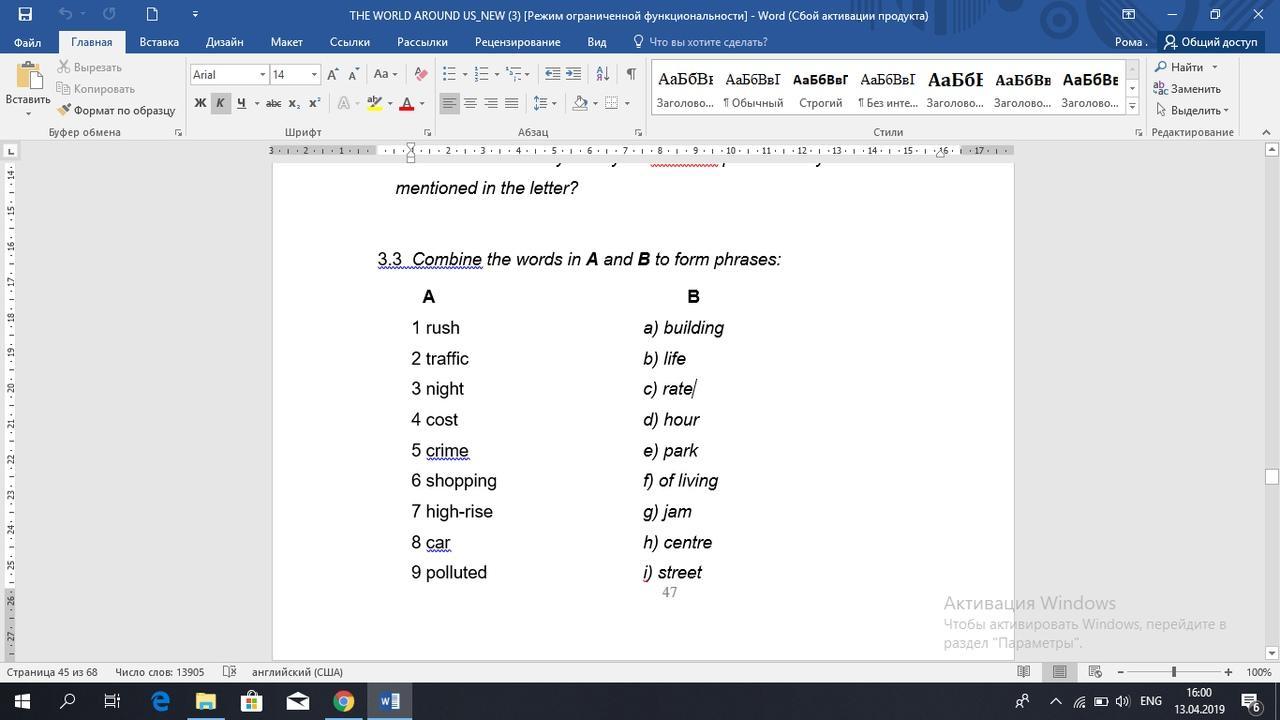Expand the Styles gallery list
This screenshot has width=1280, height=720.
pyautogui.click(x=1132, y=105)
